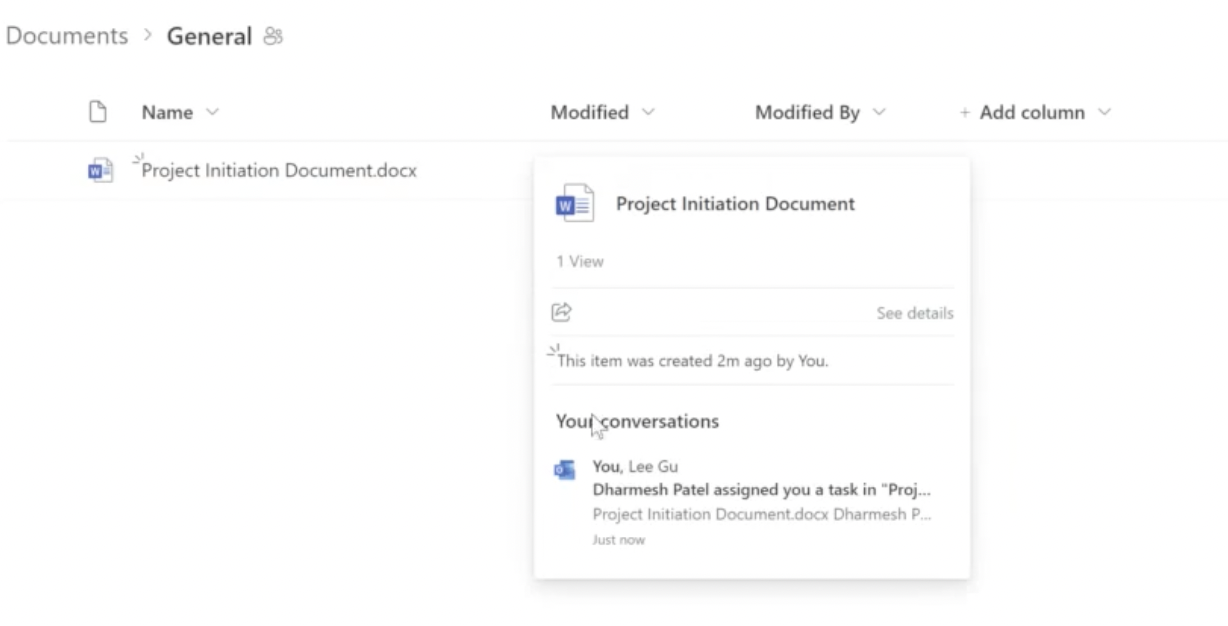1228x626 pixels.
Task: Expand the Name column sort dropdown
Action: coord(212,113)
